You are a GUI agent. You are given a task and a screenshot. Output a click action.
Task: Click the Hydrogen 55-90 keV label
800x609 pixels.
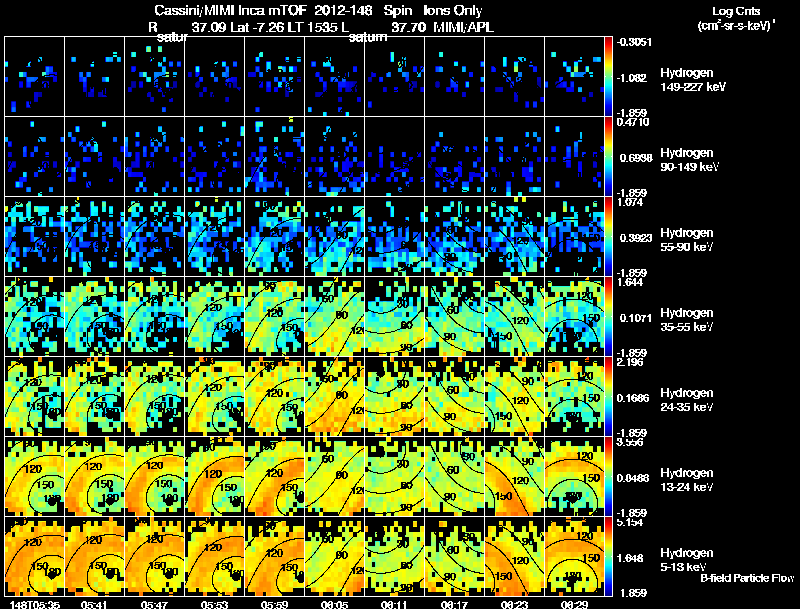click(x=687, y=240)
